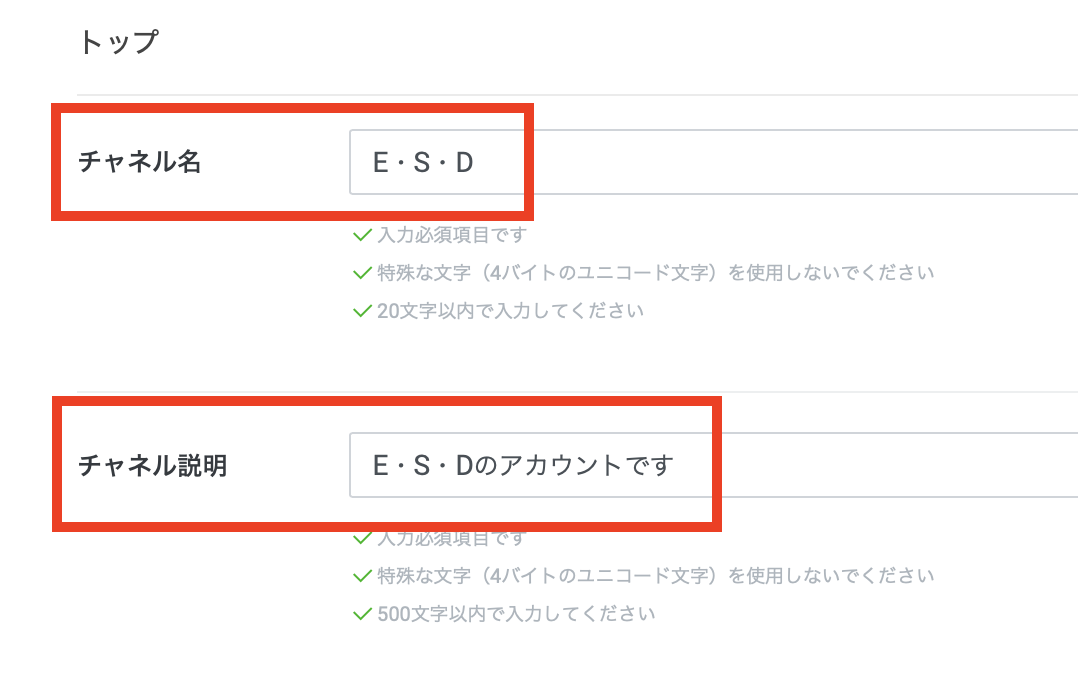Click 入力必須項目です text under channel description
Viewport: 1078px width, 692px height.
[451, 539]
